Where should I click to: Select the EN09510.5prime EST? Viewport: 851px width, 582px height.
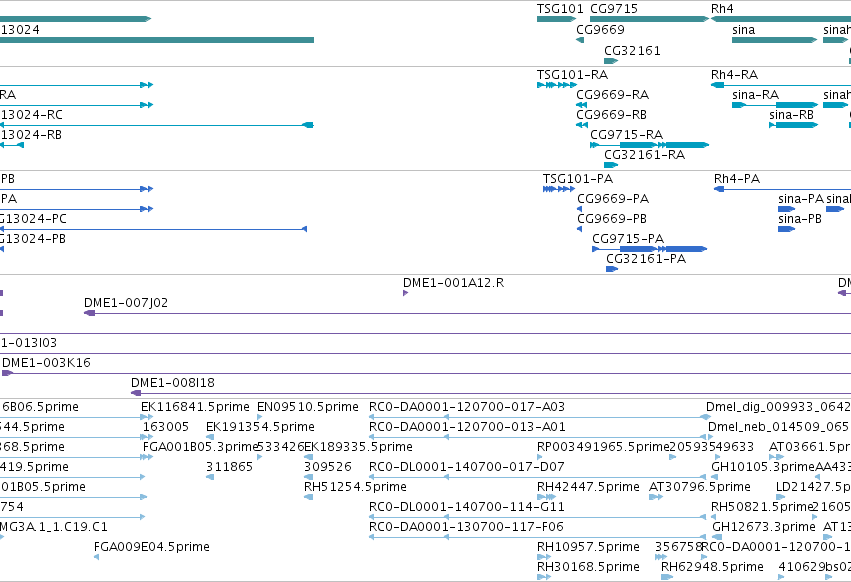pyautogui.click(x=260, y=417)
